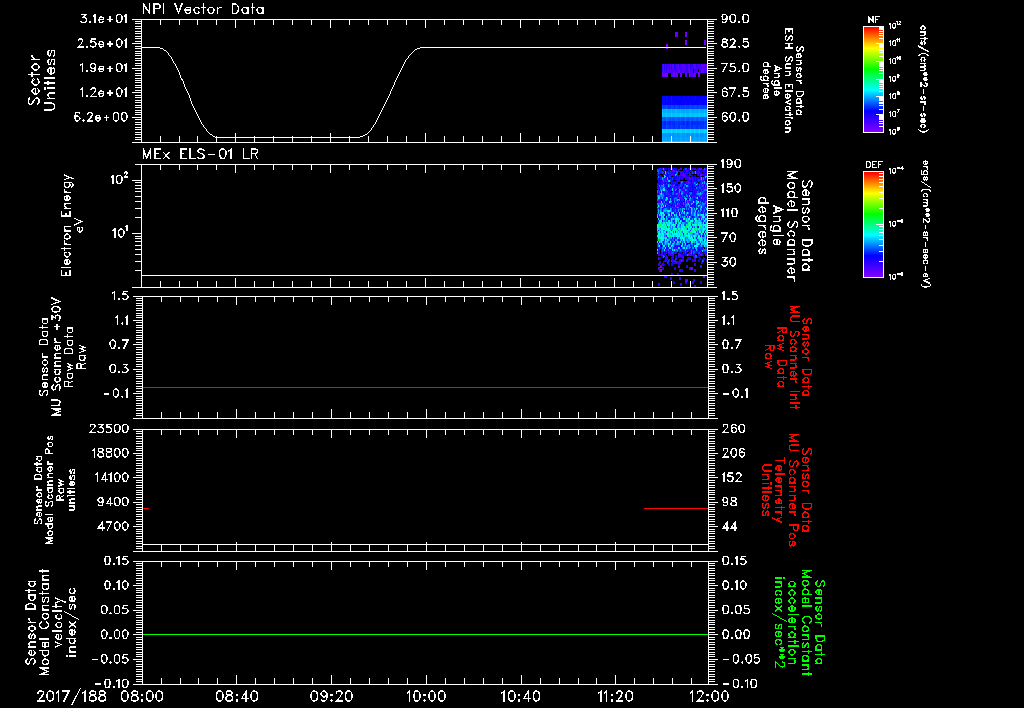
Task: Click the '152' telemetry position tick
Action: coord(732,477)
